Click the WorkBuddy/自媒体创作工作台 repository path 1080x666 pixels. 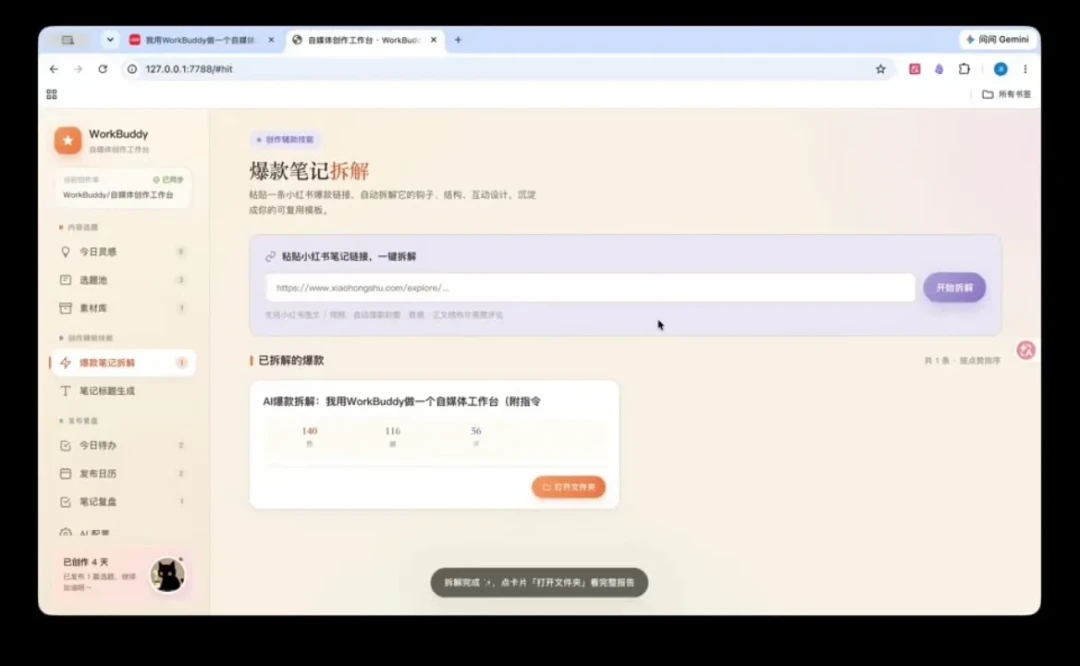click(118, 195)
